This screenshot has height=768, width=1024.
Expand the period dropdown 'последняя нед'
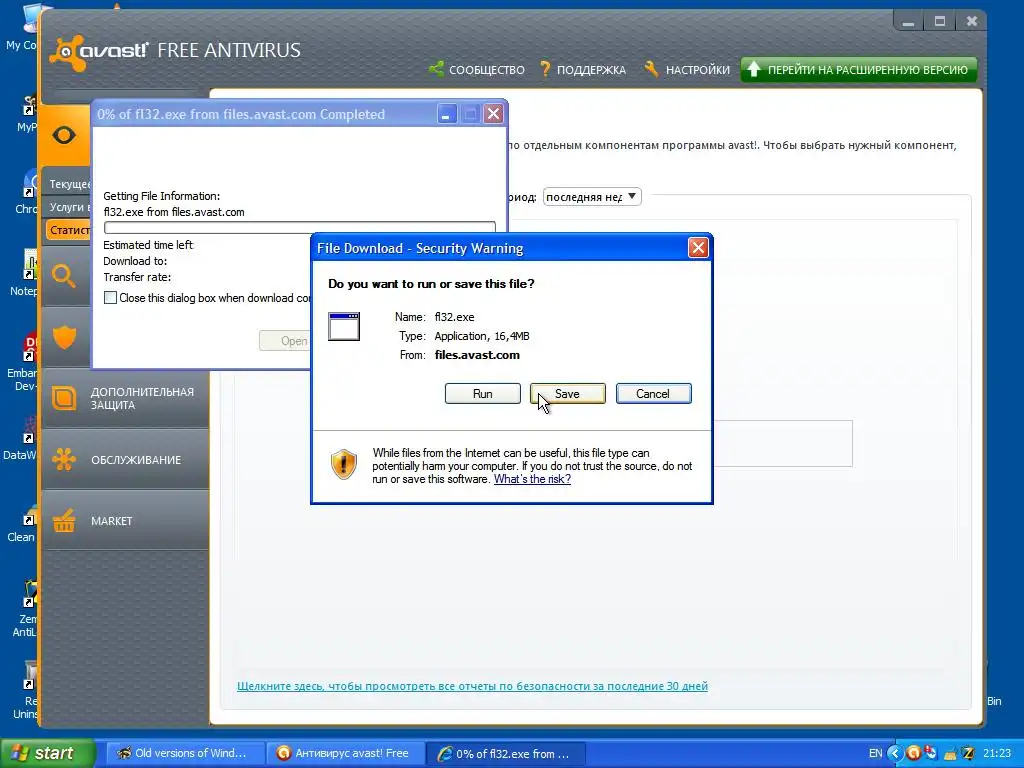[x=592, y=197]
